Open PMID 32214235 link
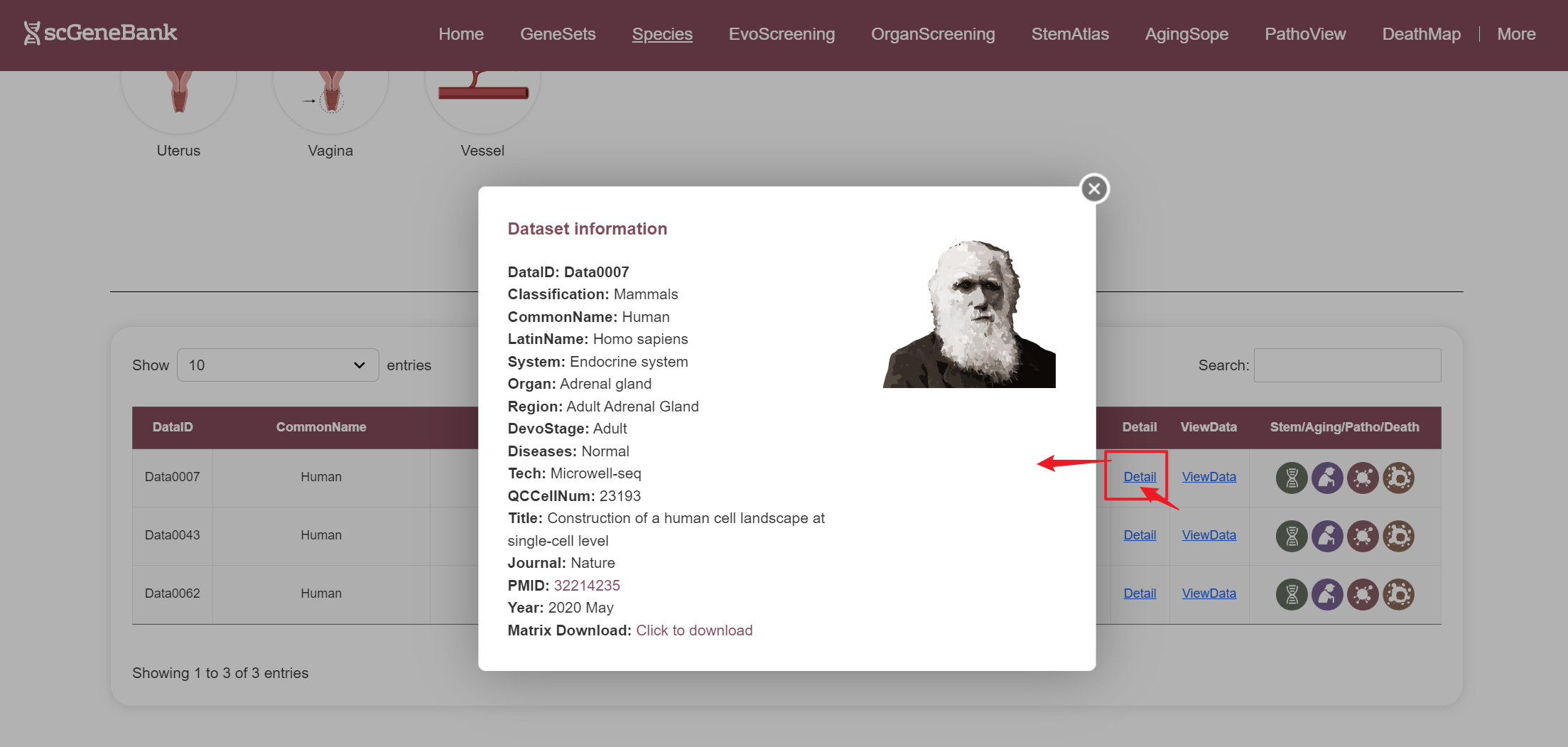The image size is (1568, 747). click(x=586, y=586)
